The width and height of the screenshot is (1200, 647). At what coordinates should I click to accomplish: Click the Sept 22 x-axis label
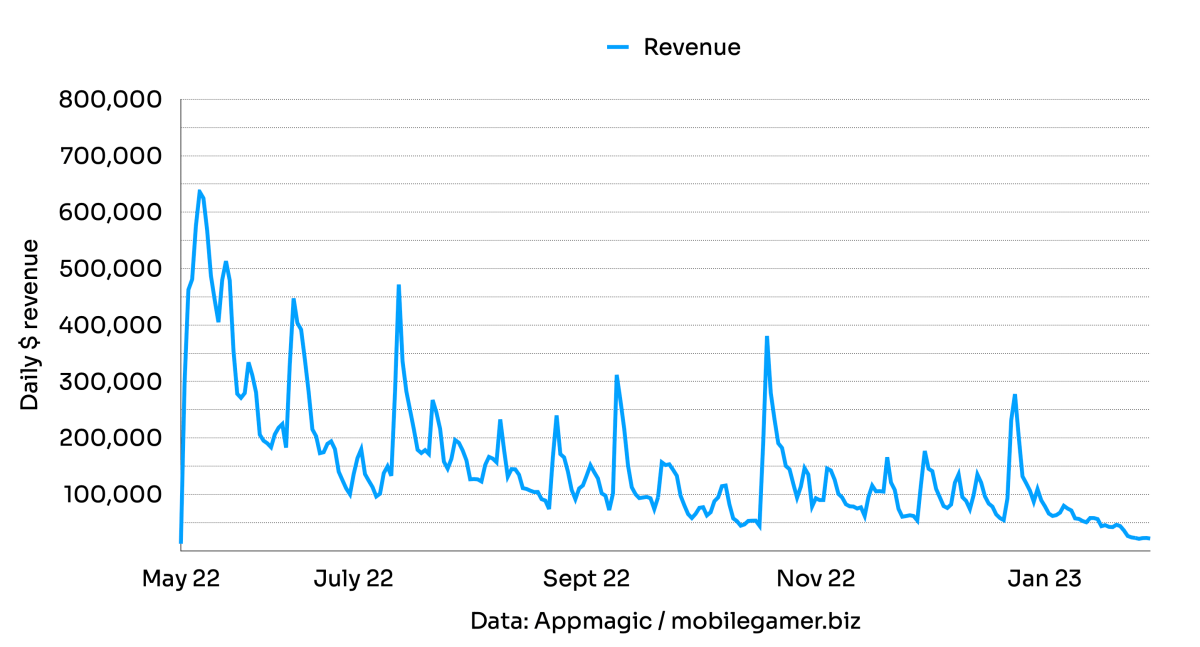(x=586, y=578)
